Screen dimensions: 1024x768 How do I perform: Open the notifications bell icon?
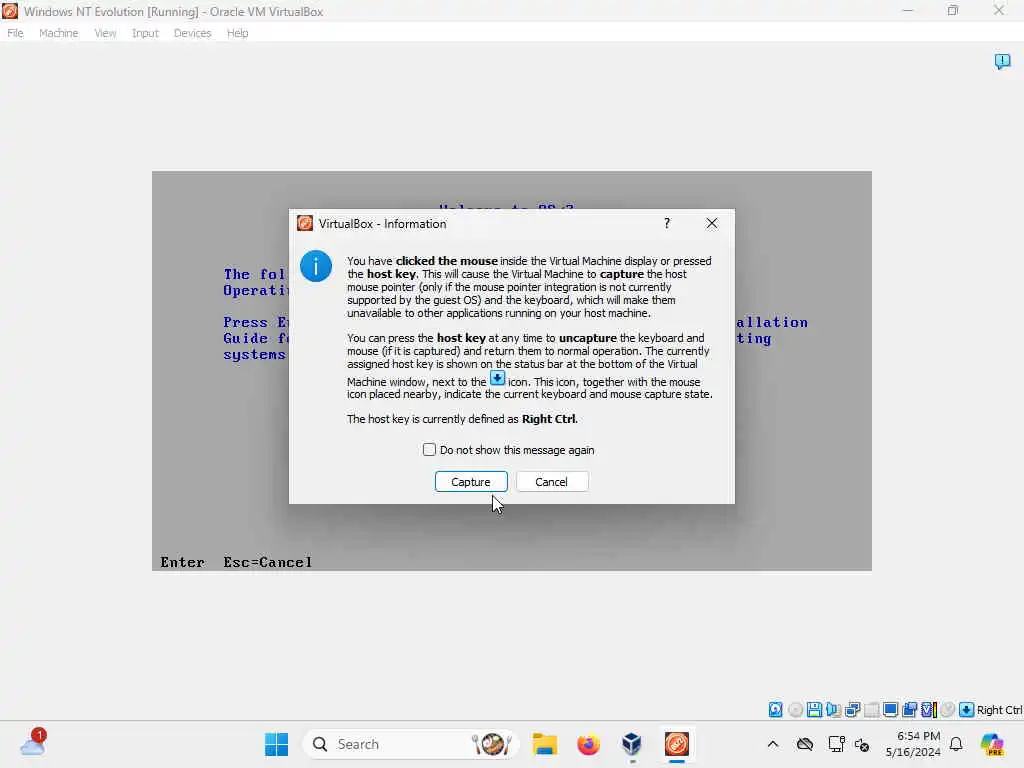coord(956,744)
